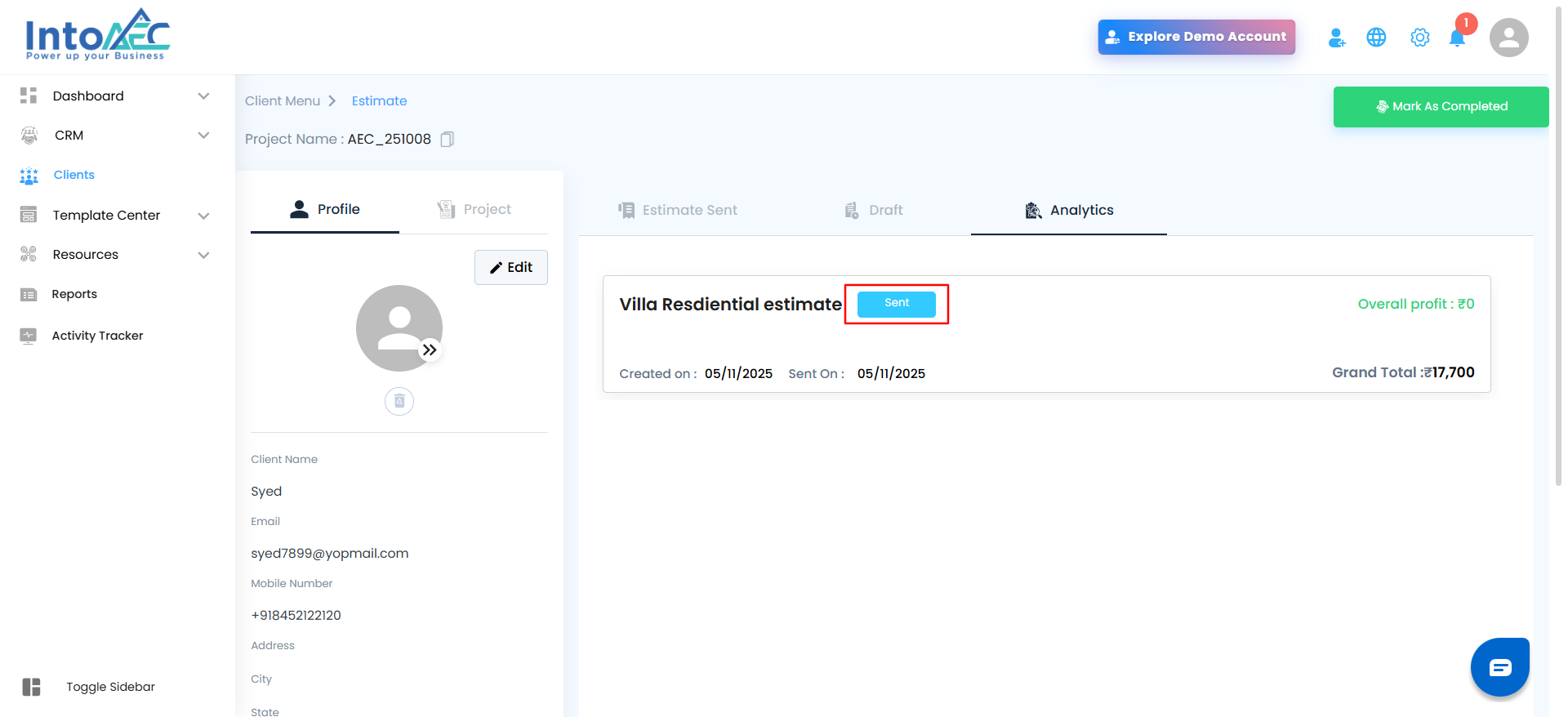Switch to the Estimate Sent tab

(678, 210)
